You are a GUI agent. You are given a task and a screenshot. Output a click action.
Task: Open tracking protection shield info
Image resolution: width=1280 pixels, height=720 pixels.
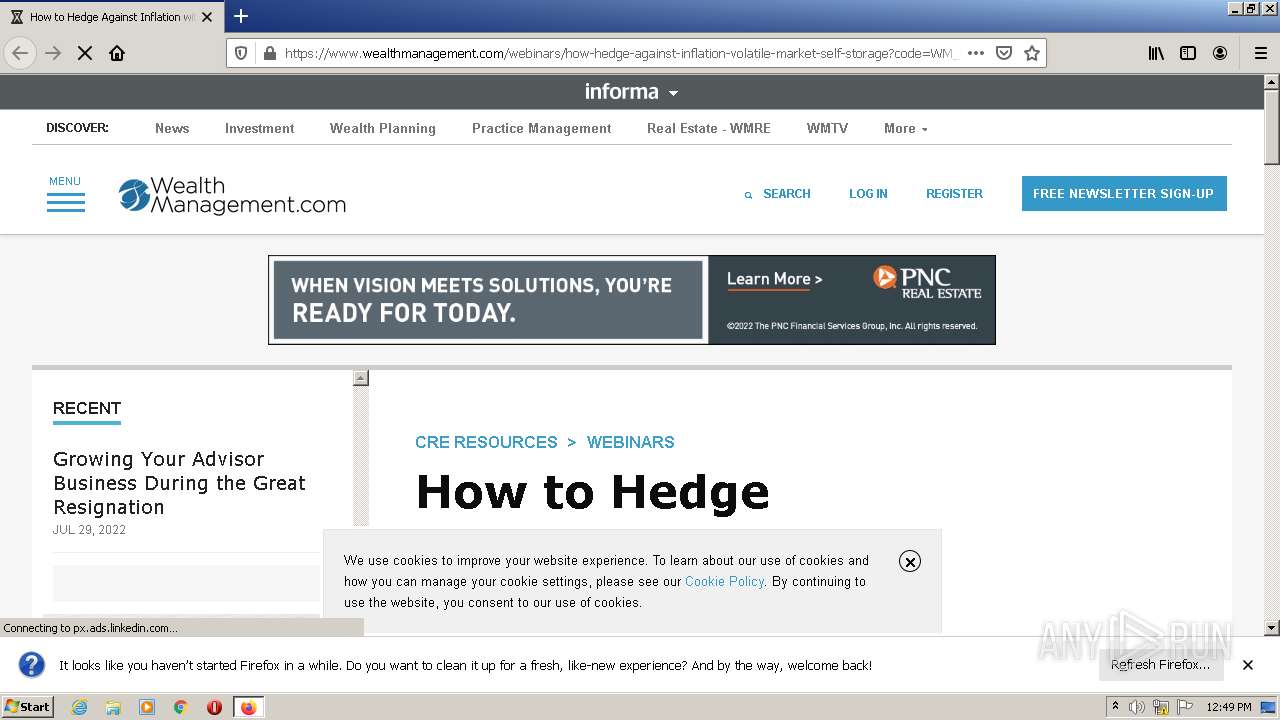tap(241, 53)
